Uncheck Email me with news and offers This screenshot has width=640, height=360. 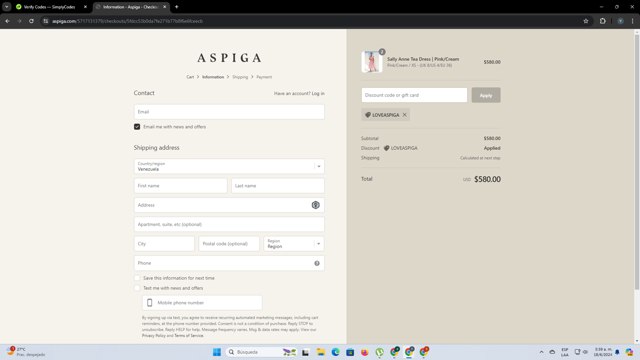click(137, 127)
